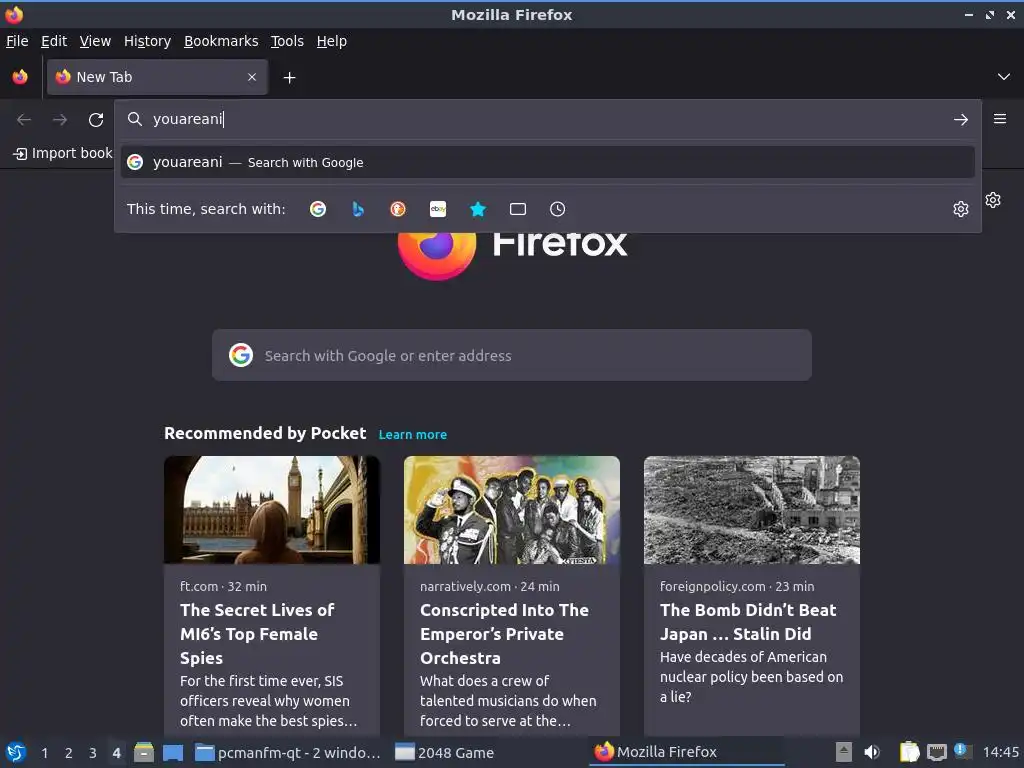The width and height of the screenshot is (1024, 768).
Task: Open search settings gear in urlbar dropdown
Action: click(x=961, y=209)
